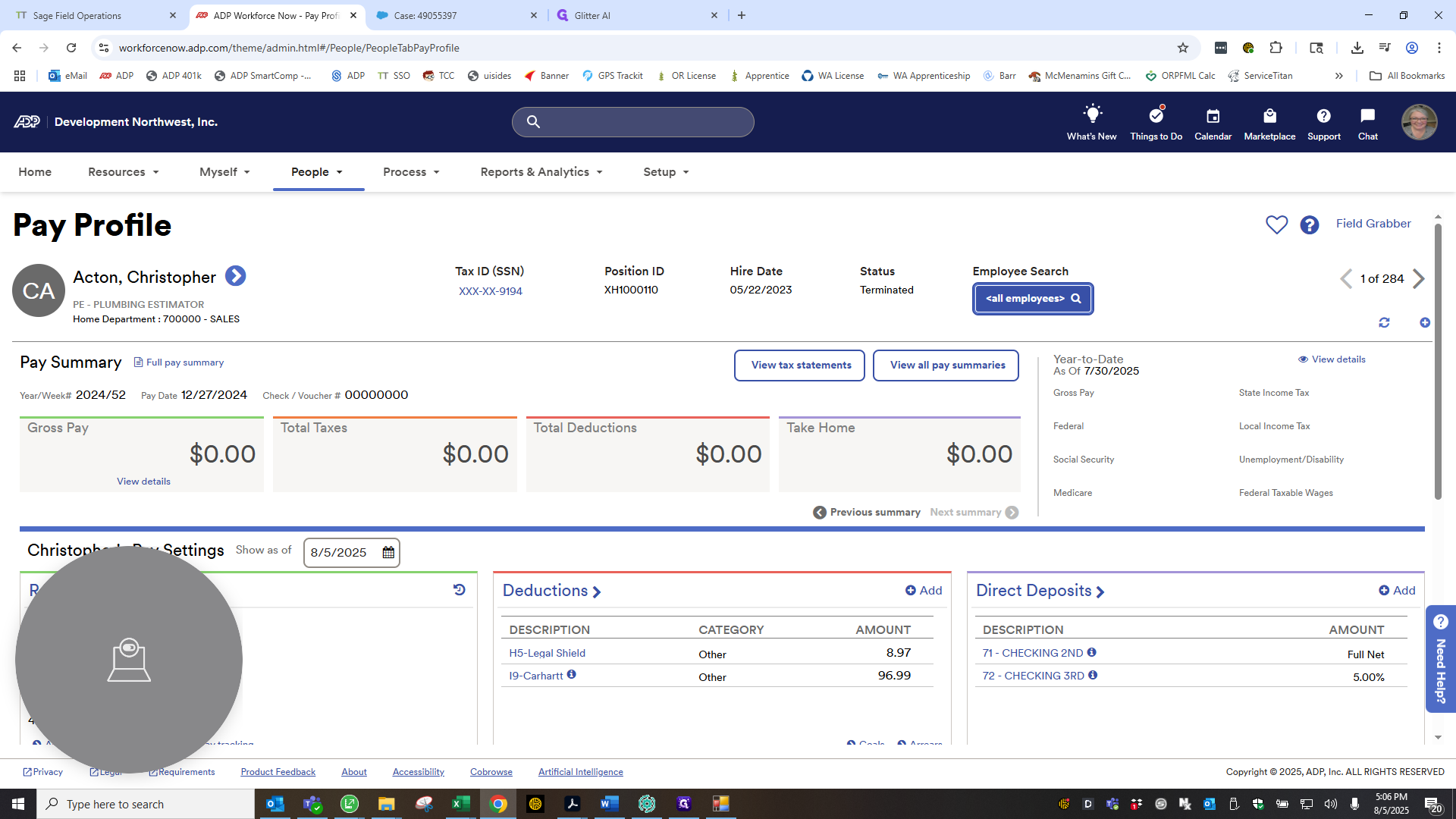Click Accessibility footer link
The width and height of the screenshot is (1456, 819).
point(418,772)
